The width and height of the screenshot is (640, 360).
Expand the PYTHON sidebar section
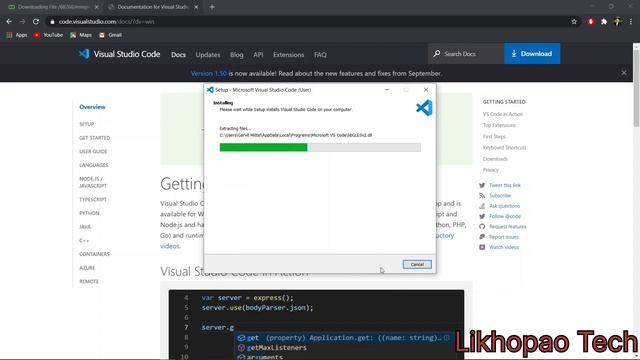point(89,213)
